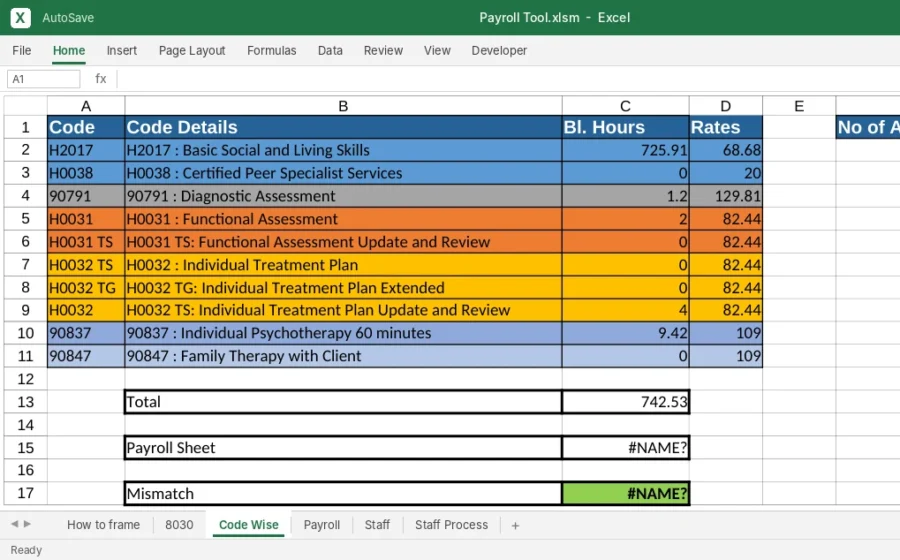Toggle the AutoSave setting
Image resolution: width=900 pixels, height=560 pixels.
point(68,18)
